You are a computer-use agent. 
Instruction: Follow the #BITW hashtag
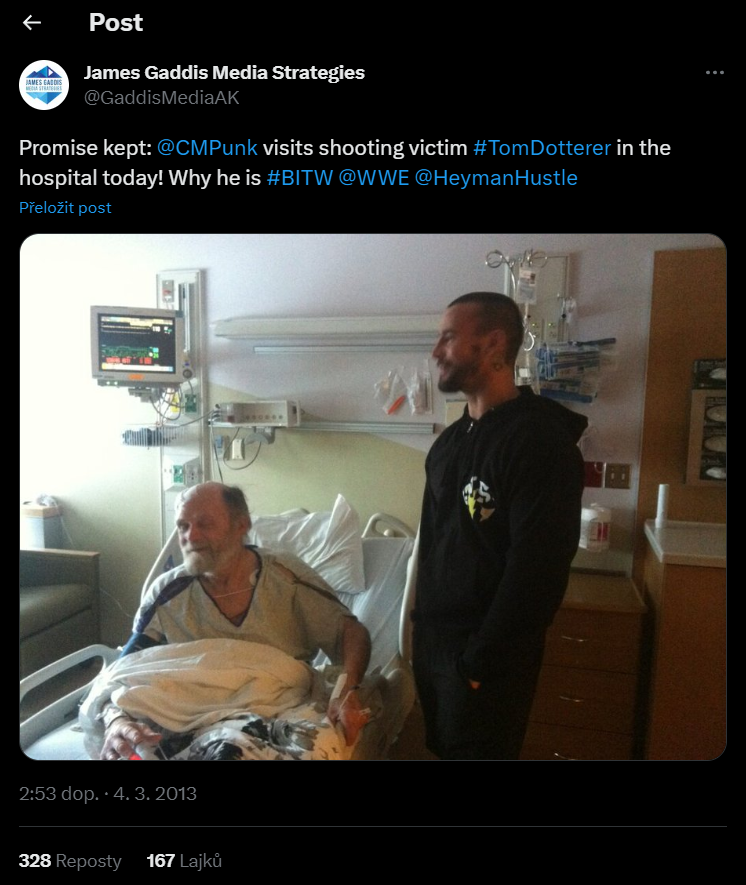300,178
